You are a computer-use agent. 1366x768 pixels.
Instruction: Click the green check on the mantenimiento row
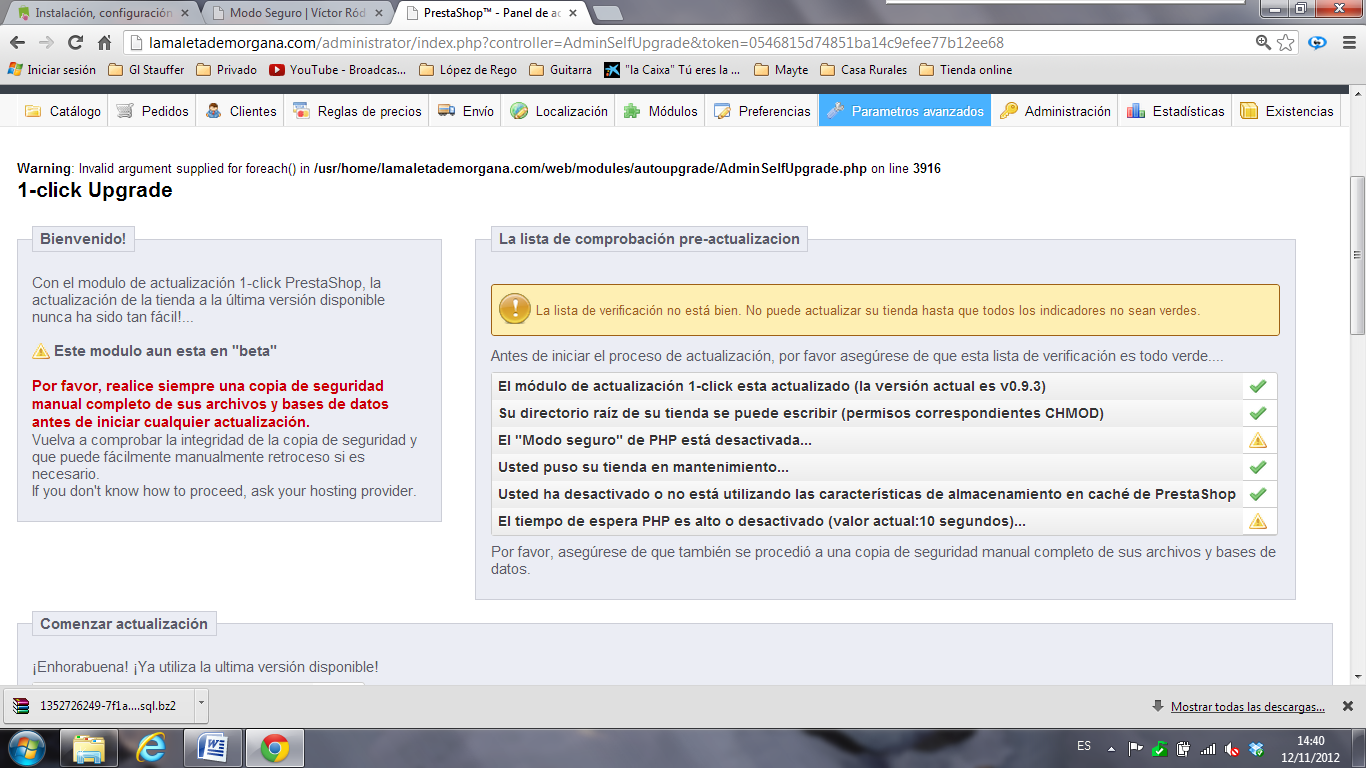tap(1258, 467)
